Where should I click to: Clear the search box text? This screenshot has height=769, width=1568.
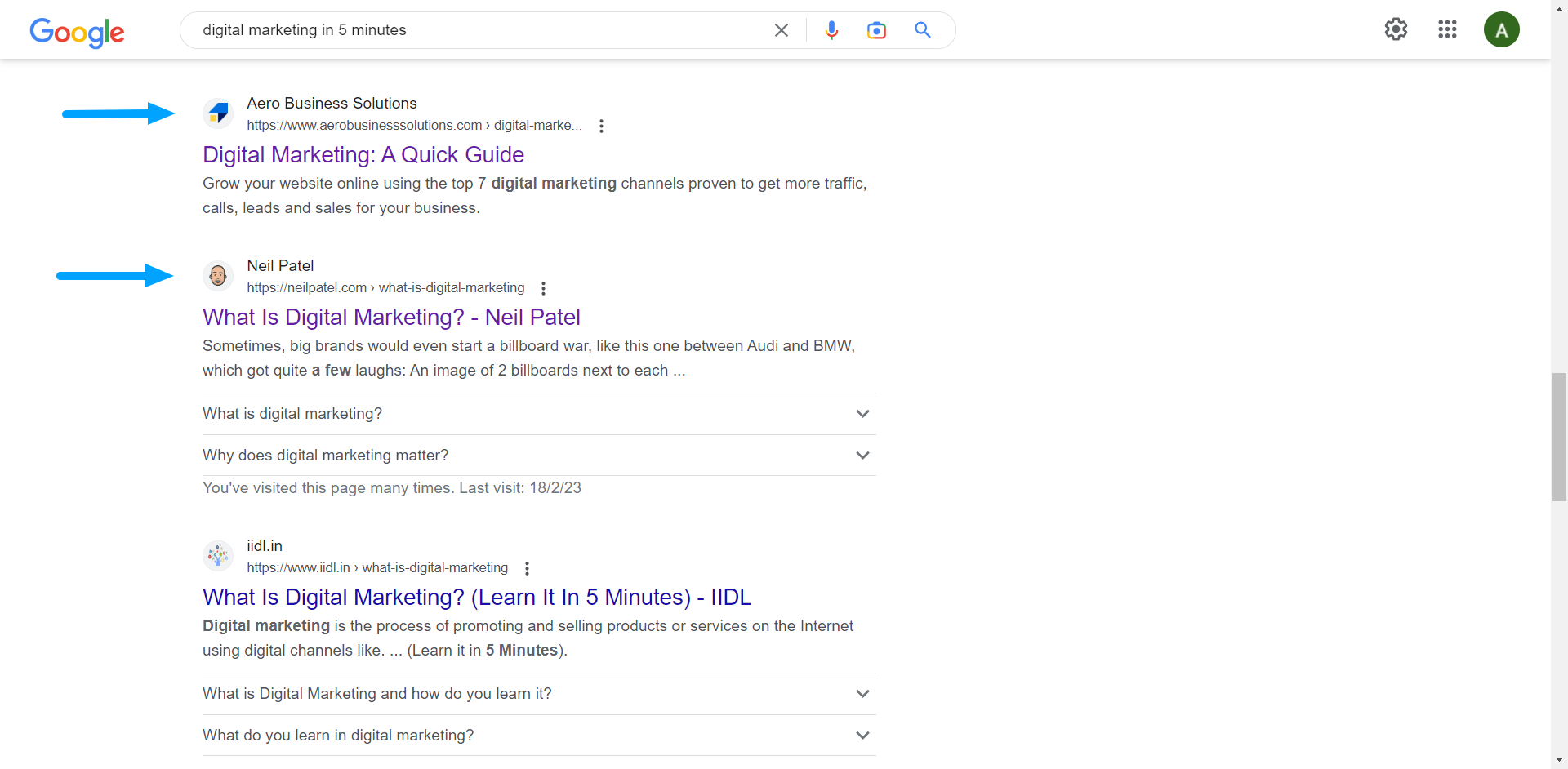782,30
